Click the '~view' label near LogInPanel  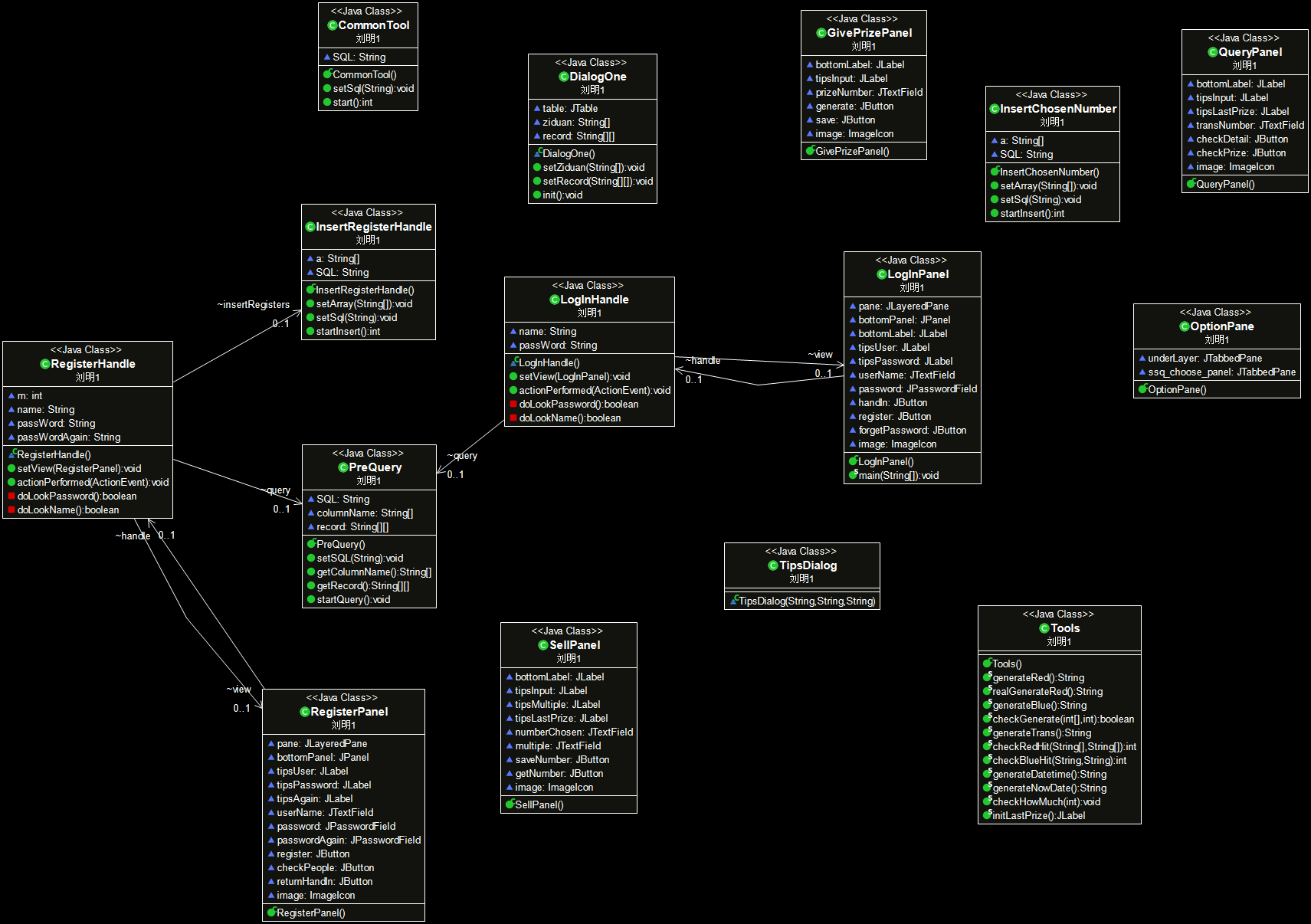[x=820, y=354]
